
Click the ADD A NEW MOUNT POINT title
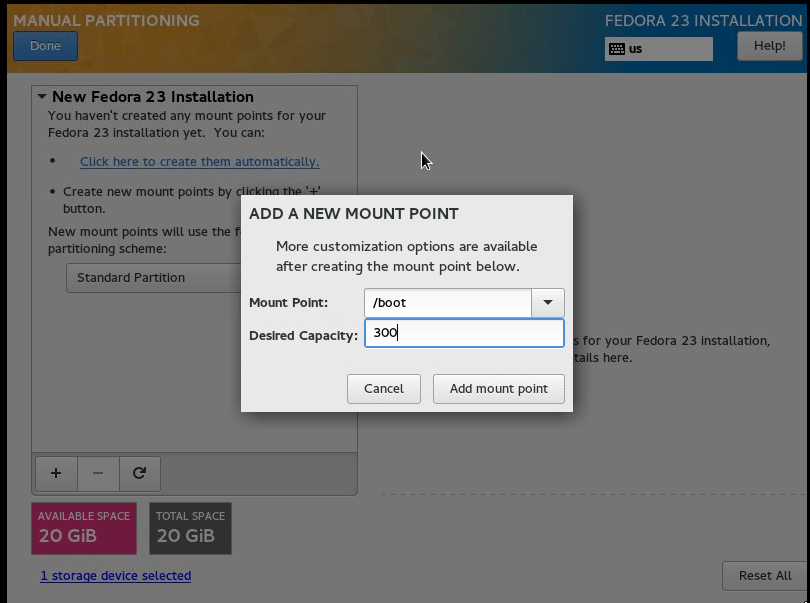pyautogui.click(x=354, y=213)
